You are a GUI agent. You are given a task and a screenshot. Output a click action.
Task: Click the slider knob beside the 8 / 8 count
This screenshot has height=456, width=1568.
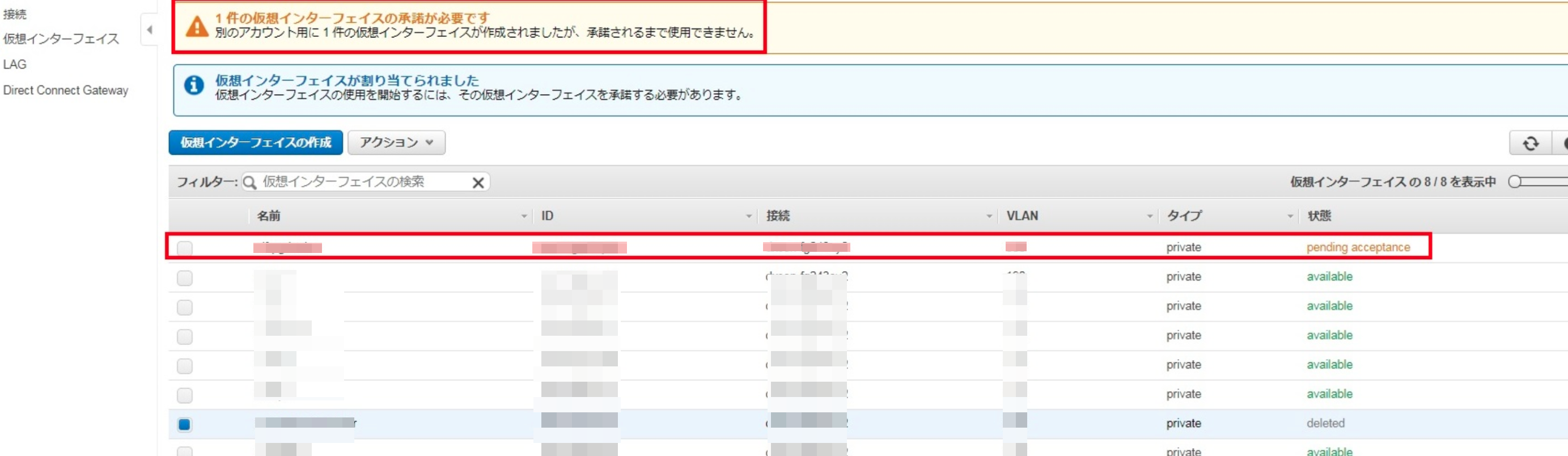[1515, 182]
